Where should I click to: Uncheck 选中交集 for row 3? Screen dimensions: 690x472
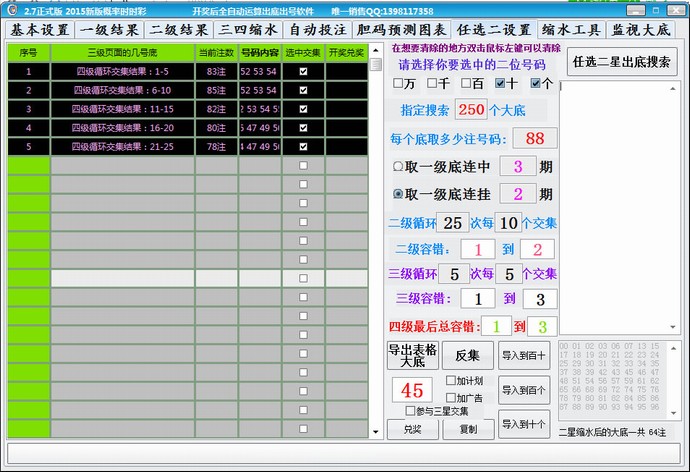(303, 109)
